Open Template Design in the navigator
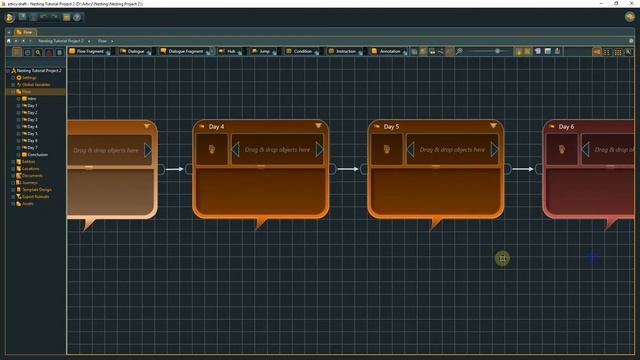This screenshot has width=640, height=360. [x=37, y=189]
